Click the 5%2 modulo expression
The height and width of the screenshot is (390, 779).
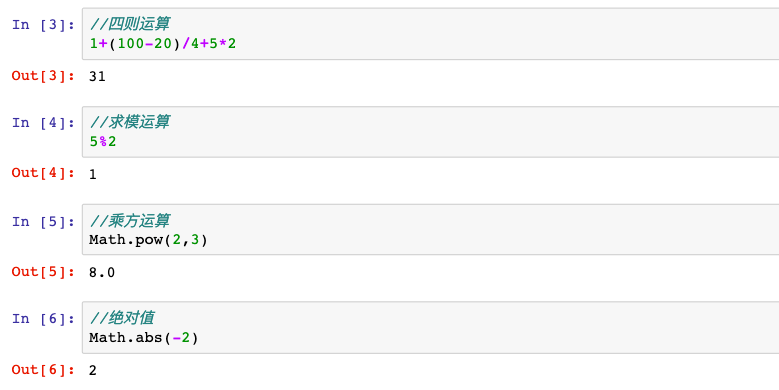tap(103, 142)
